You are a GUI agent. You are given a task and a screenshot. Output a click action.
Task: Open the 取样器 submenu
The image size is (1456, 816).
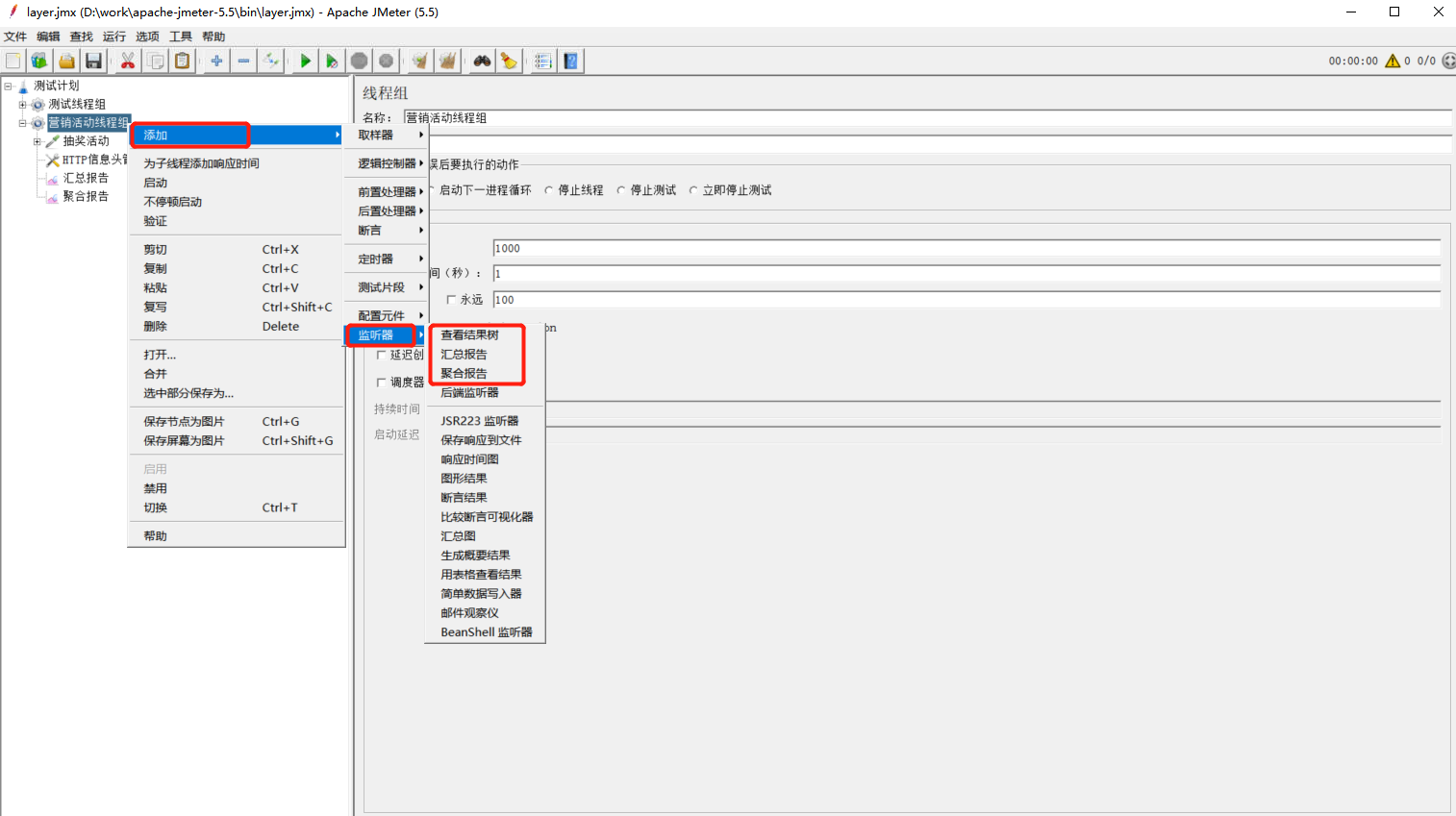point(387,136)
